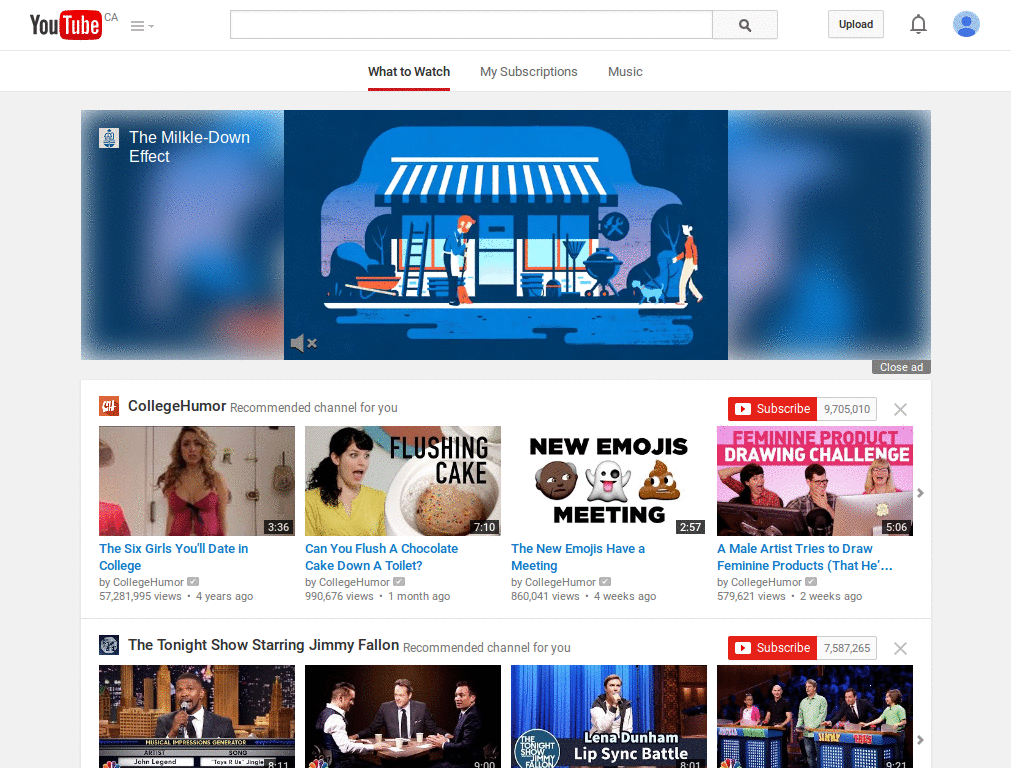Open Lena Dunham Lip Sync Battle thumbnail
Viewport: 1024px width, 768px height.
pyautogui.click(x=609, y=716)
